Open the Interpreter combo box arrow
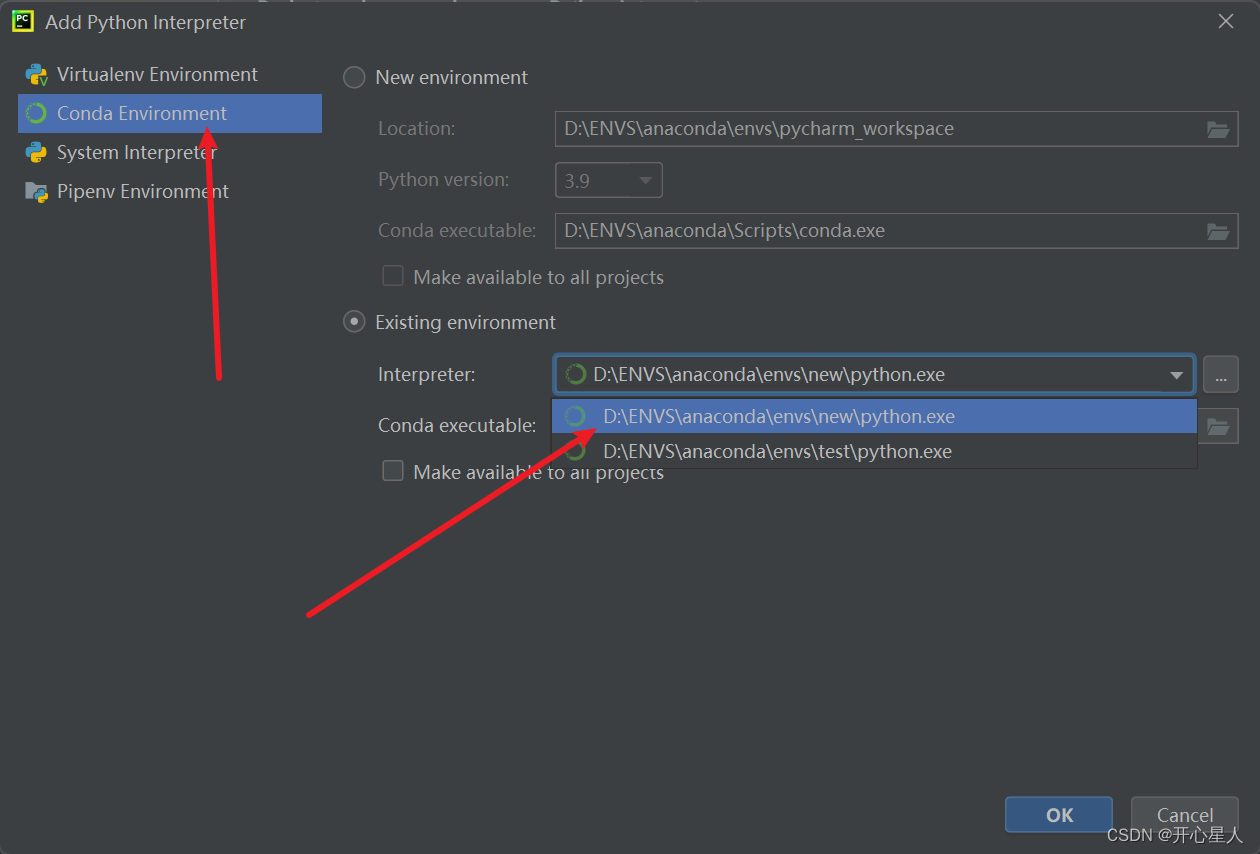The image size is (1260, 854). point(1176,375)
